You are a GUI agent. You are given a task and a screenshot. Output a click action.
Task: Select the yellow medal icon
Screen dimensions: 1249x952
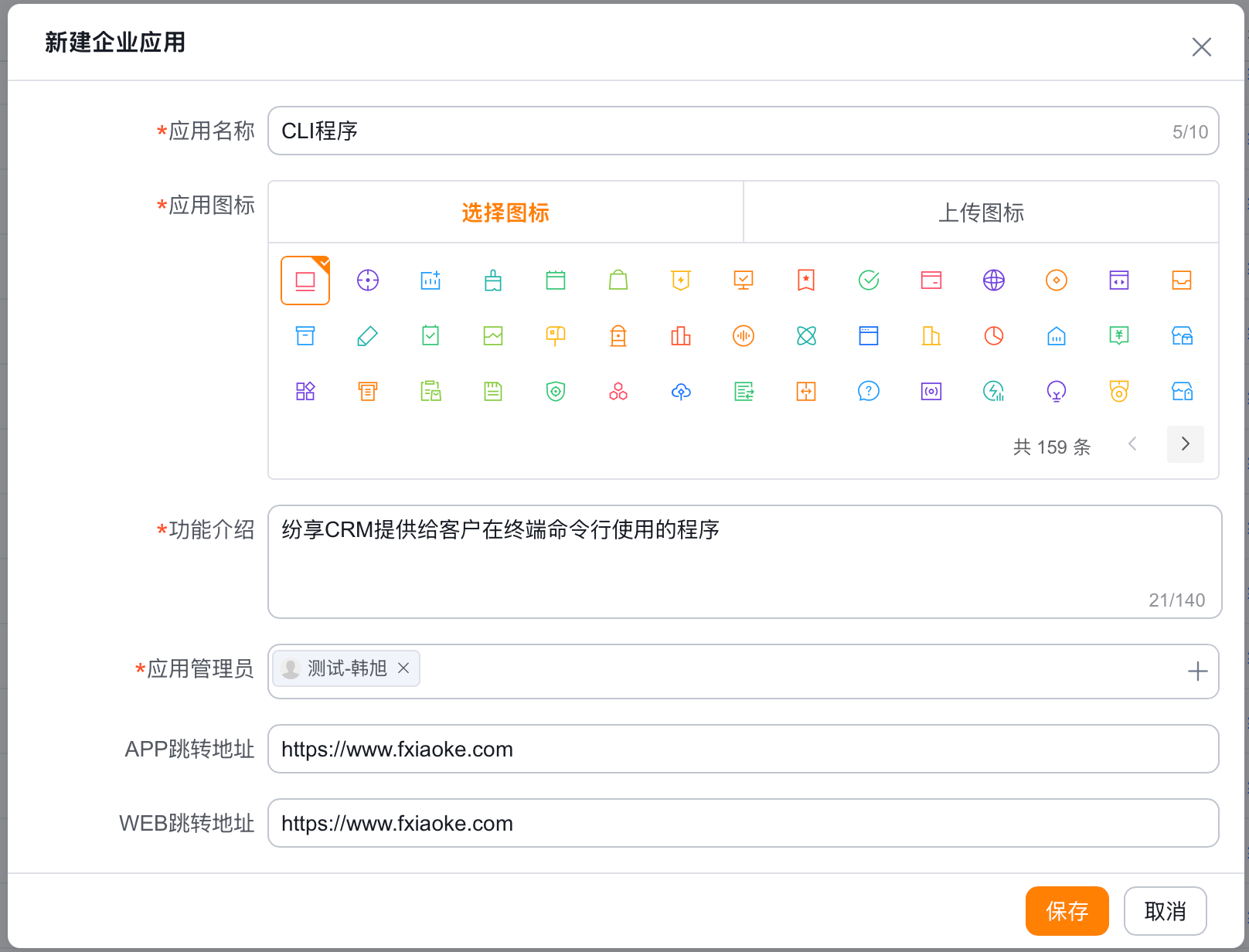click(x=1119, y=391)
